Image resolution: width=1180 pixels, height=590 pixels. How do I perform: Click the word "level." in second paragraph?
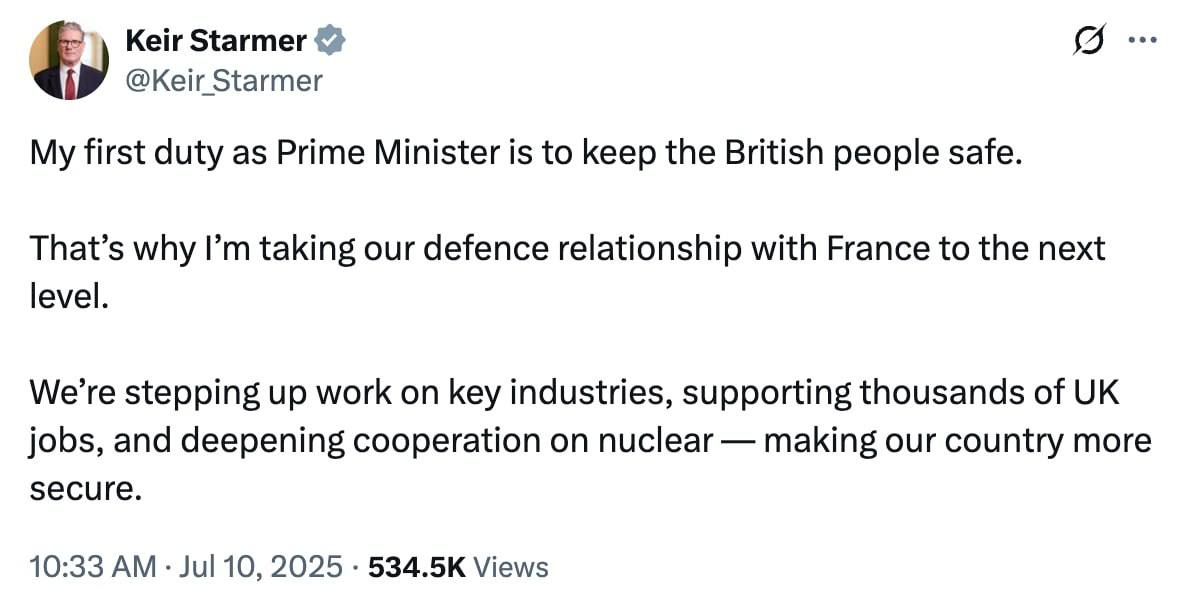[x=68, y=298]
